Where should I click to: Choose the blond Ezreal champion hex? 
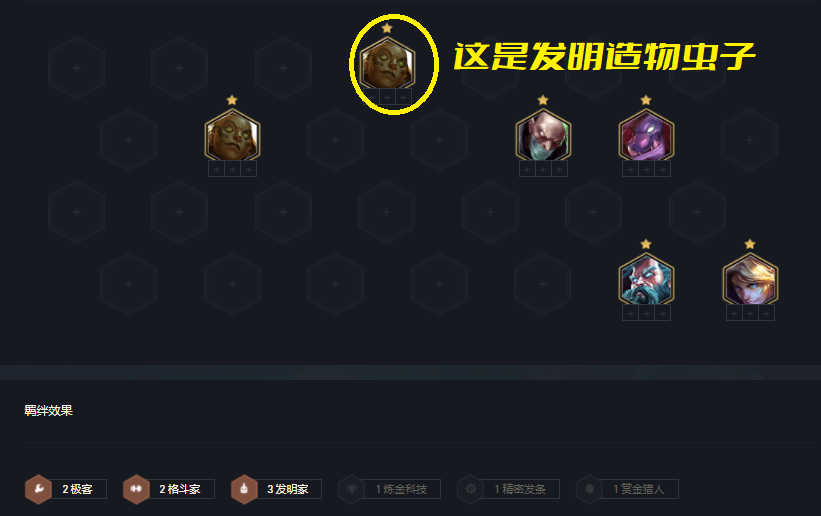click(750, 281)
